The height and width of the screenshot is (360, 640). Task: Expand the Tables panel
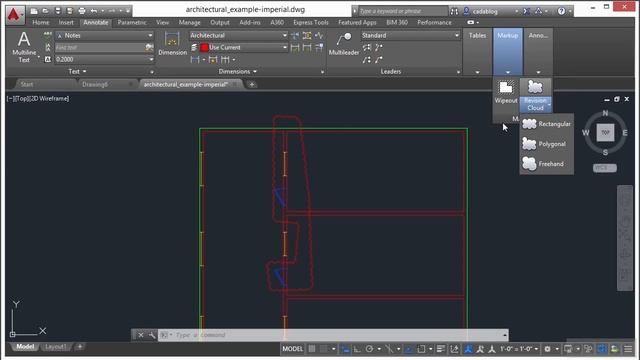coord(477,51)
